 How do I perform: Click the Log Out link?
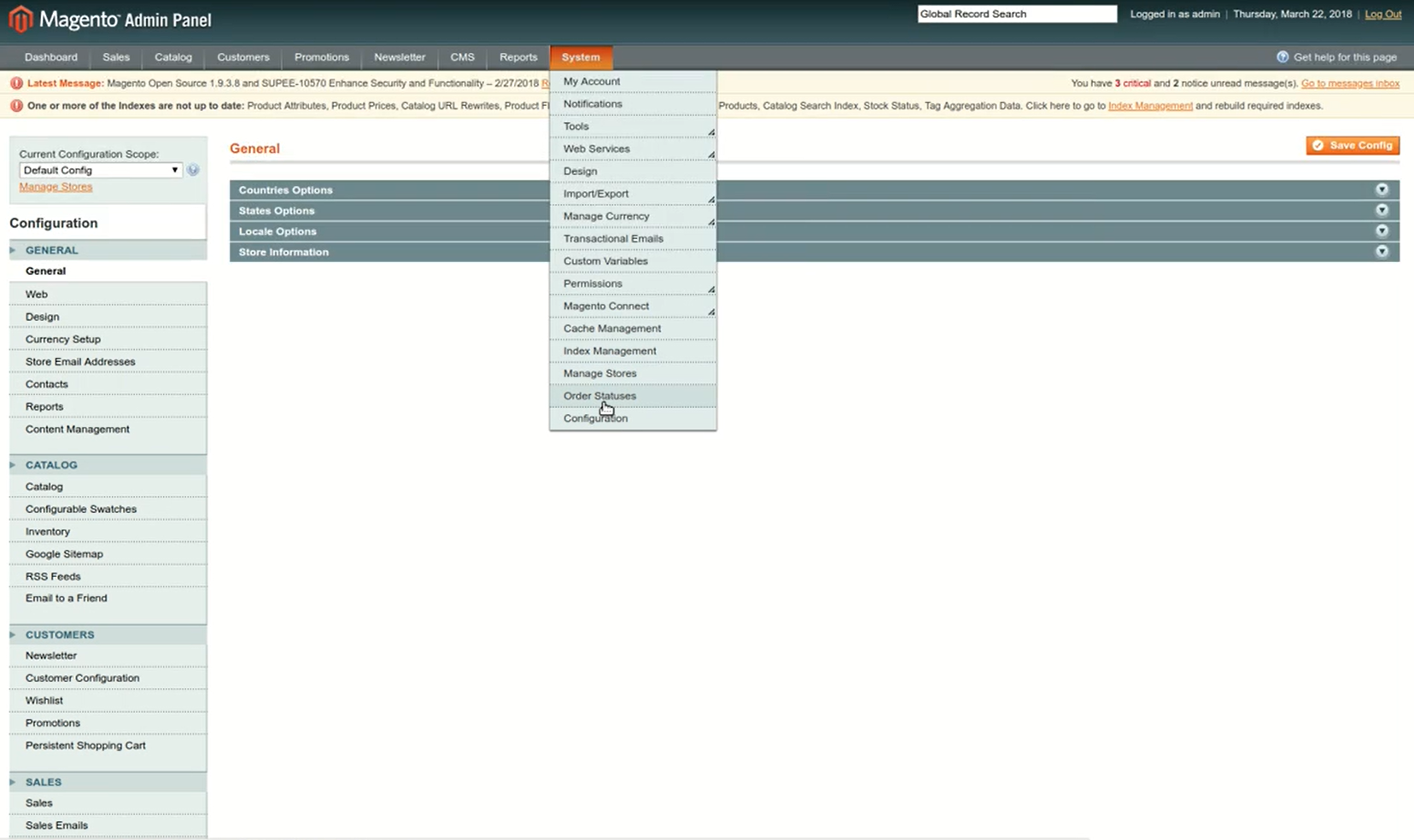[x=1382, y=14]
